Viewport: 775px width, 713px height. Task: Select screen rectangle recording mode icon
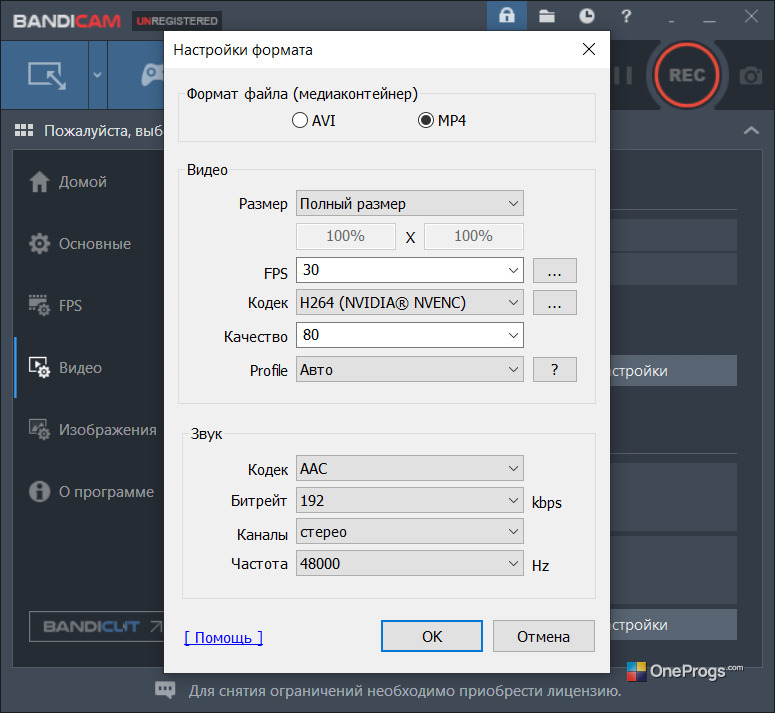[x=46, y=76]
